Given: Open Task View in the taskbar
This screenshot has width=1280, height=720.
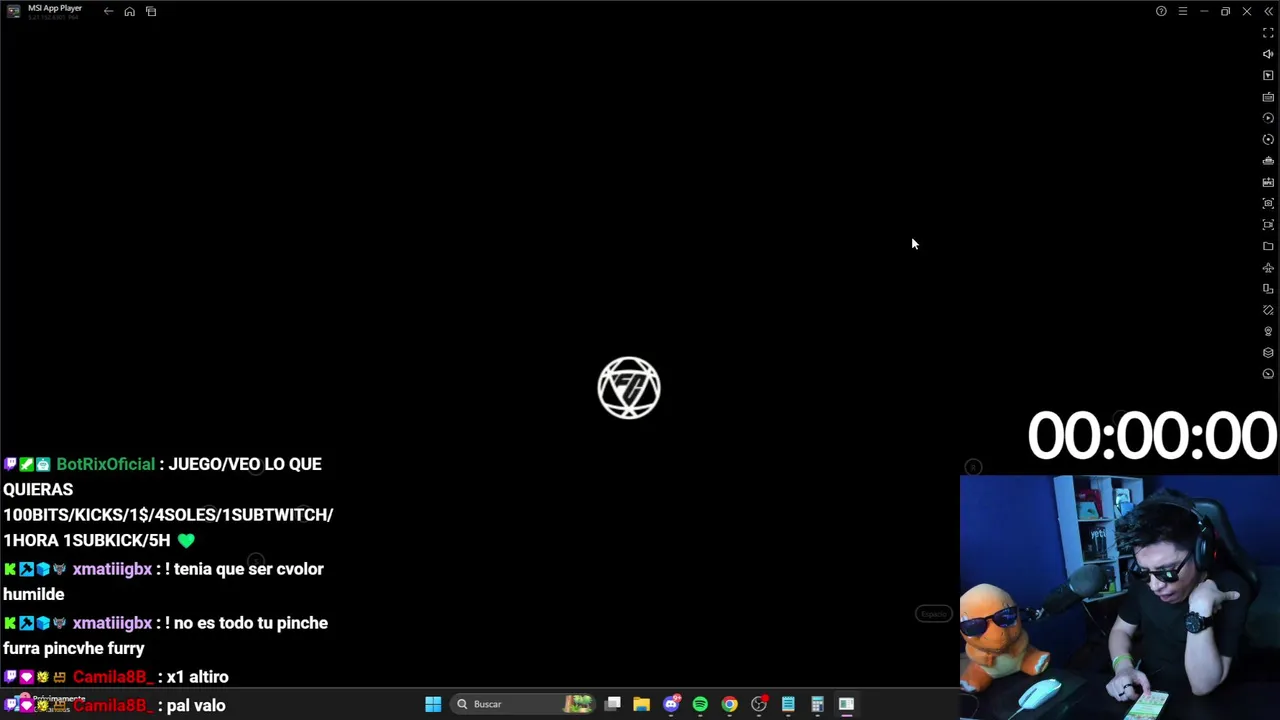Looking at the screenshot, I should [613, 704].
